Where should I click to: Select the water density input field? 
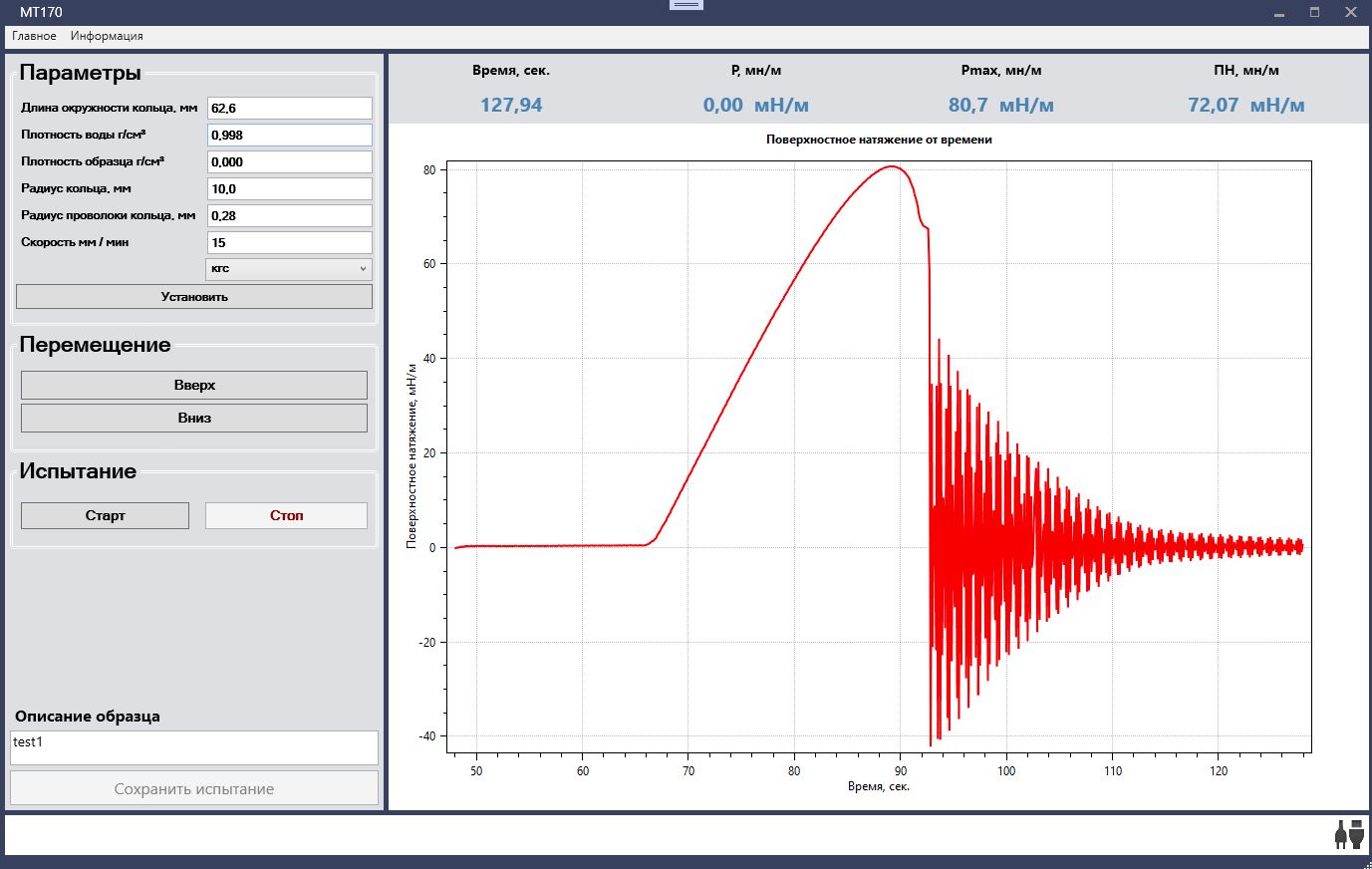pos(290,135)
